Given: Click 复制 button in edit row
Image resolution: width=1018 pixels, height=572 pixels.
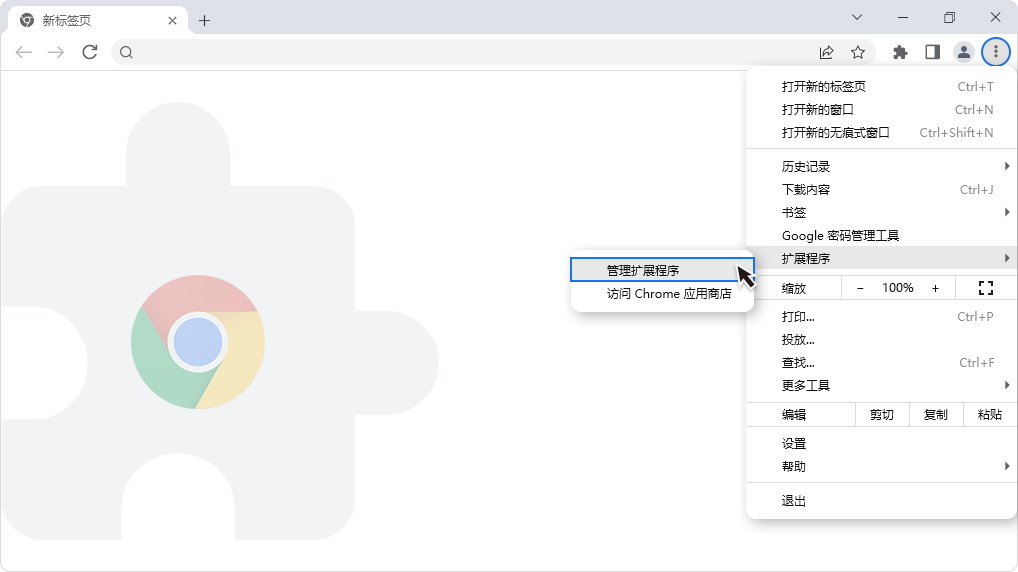Looking at the screenshot, I should (x=936, y=415).
